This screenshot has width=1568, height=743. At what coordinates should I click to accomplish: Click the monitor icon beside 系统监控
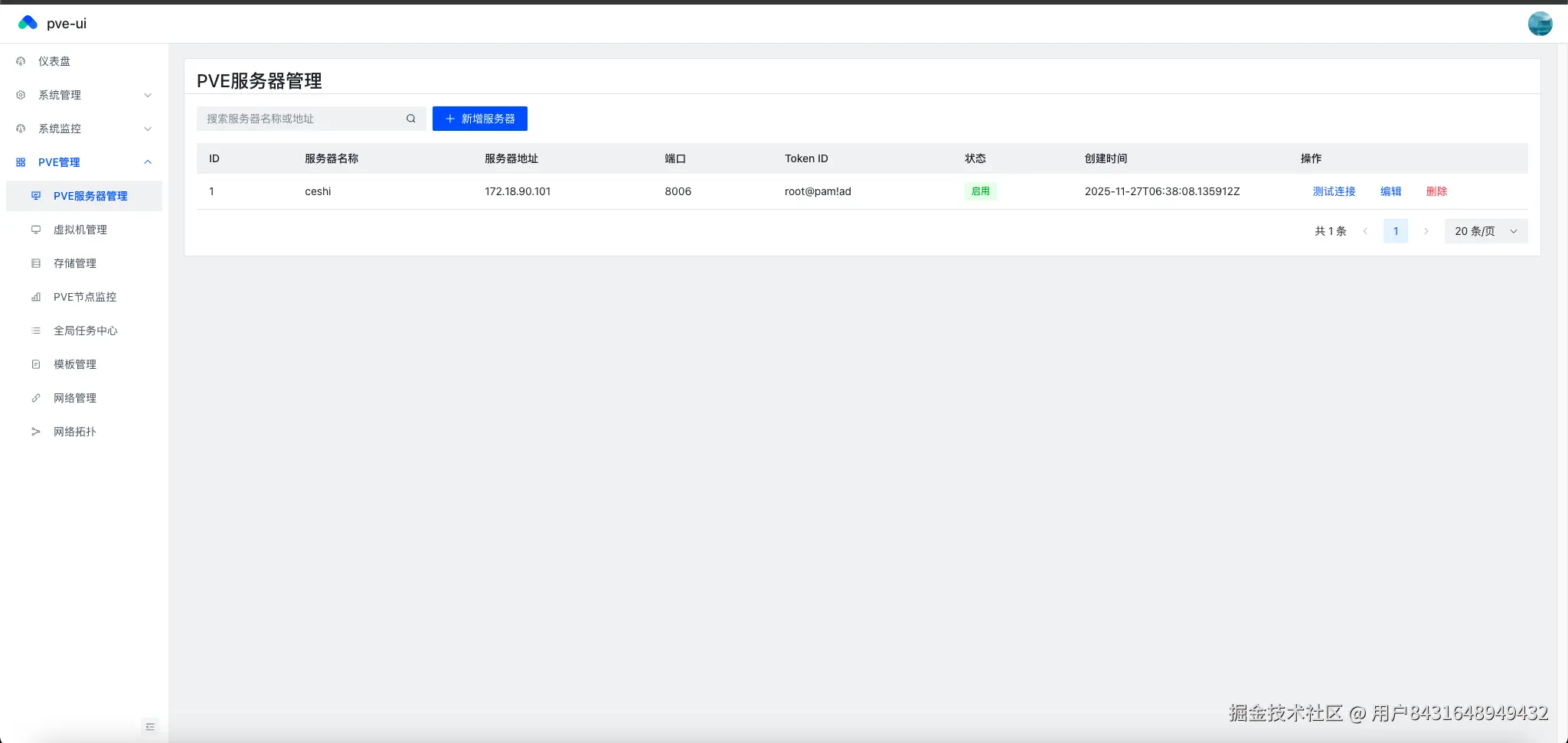point(21,129)
